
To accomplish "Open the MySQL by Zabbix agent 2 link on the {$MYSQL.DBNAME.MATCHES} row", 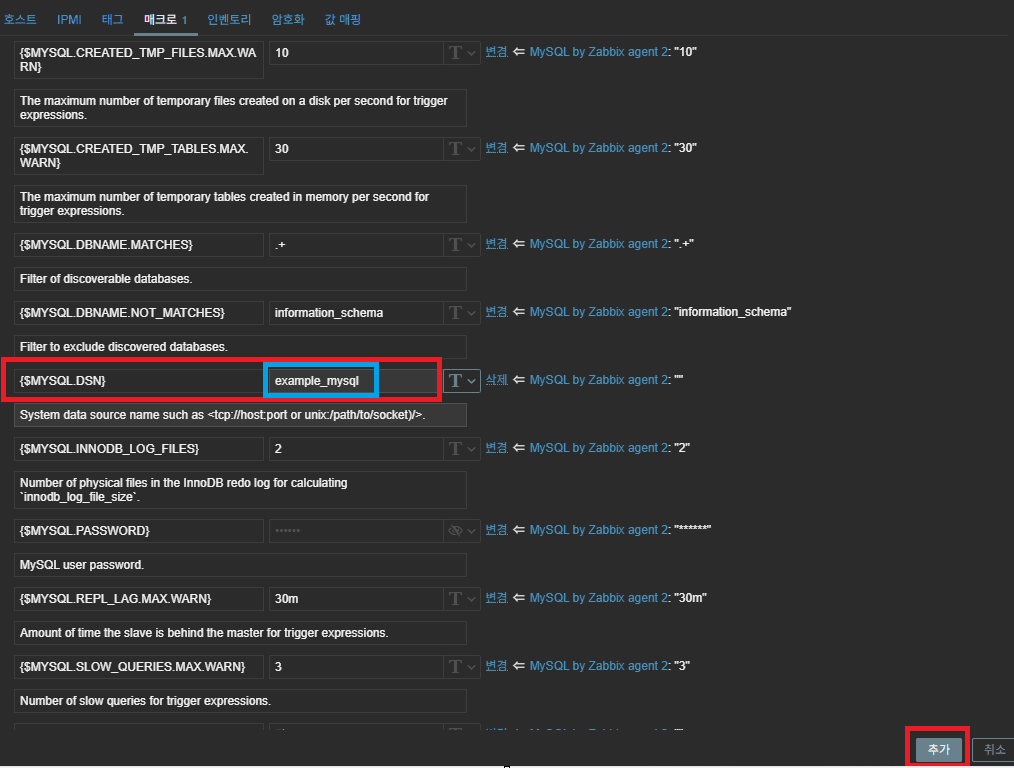I will pos(594,244).
